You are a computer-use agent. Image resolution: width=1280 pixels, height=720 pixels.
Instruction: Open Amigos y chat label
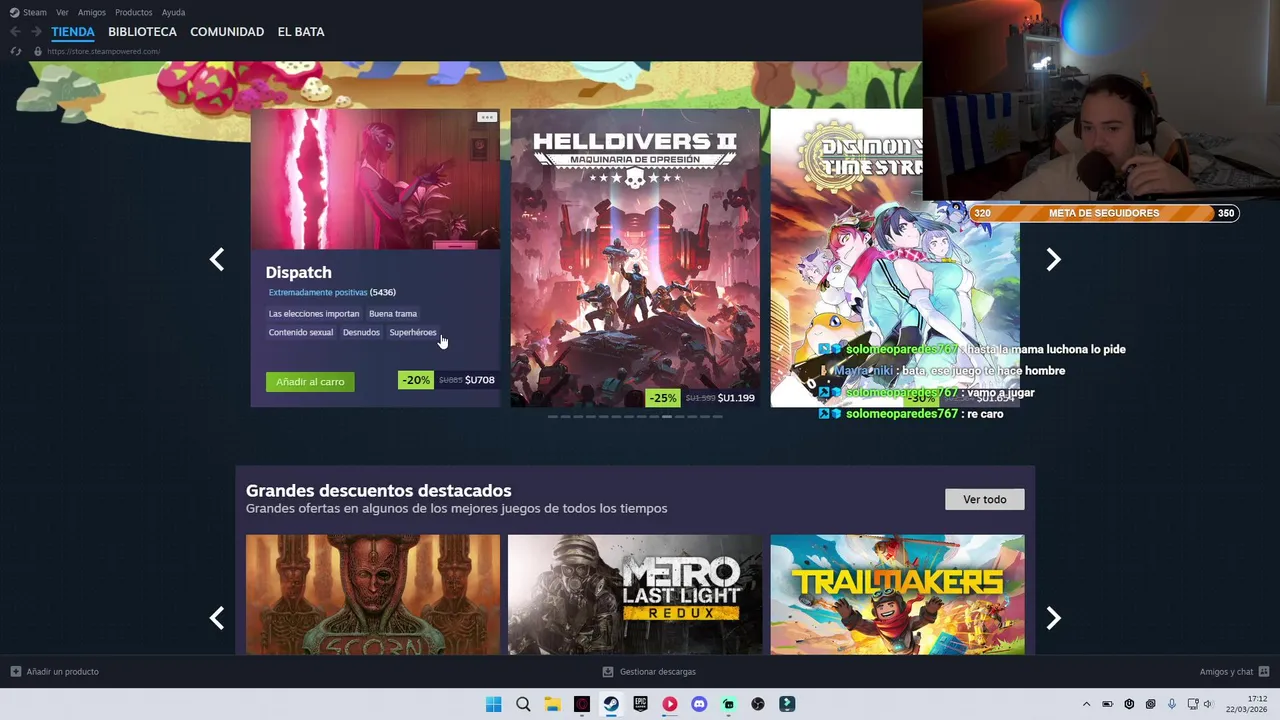coord(1226,672)
